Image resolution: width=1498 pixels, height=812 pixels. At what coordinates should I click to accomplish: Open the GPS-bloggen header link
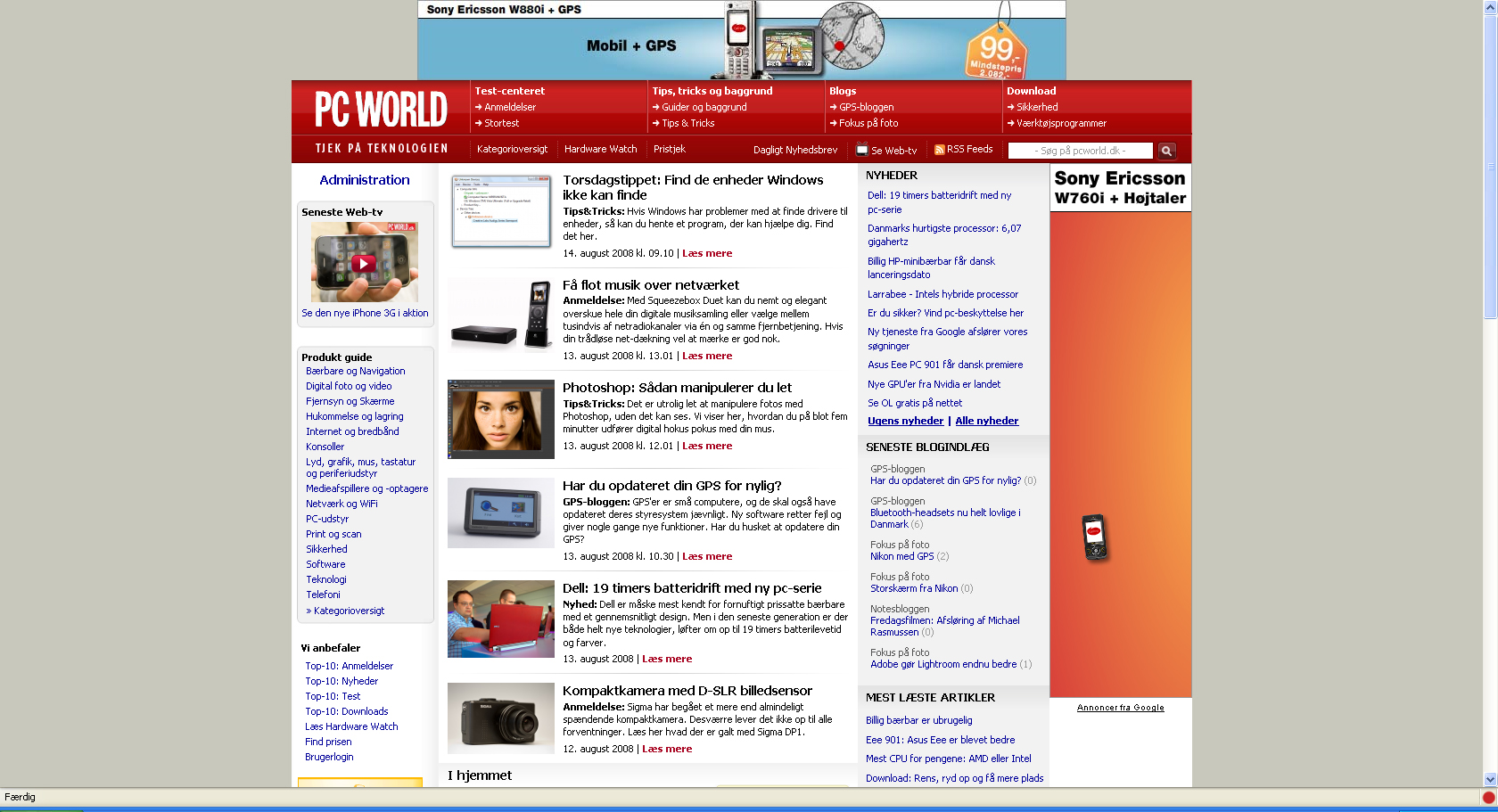tap(867, 107)
